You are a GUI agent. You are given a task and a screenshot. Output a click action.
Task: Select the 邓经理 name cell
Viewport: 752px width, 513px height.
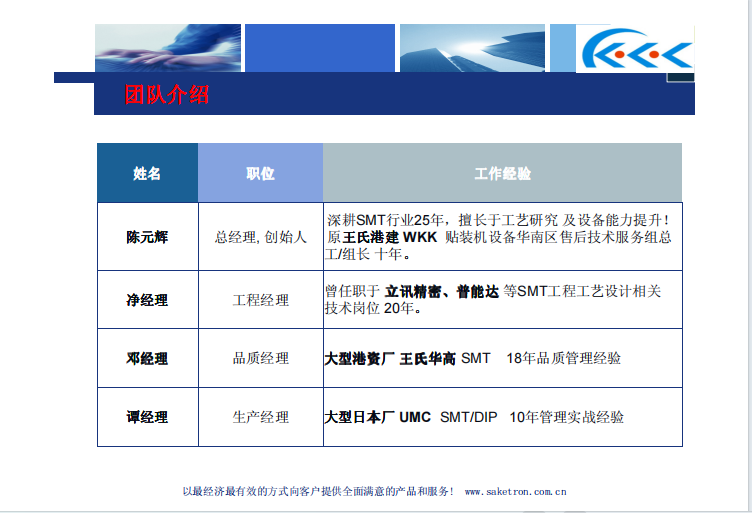coord(147,358)
